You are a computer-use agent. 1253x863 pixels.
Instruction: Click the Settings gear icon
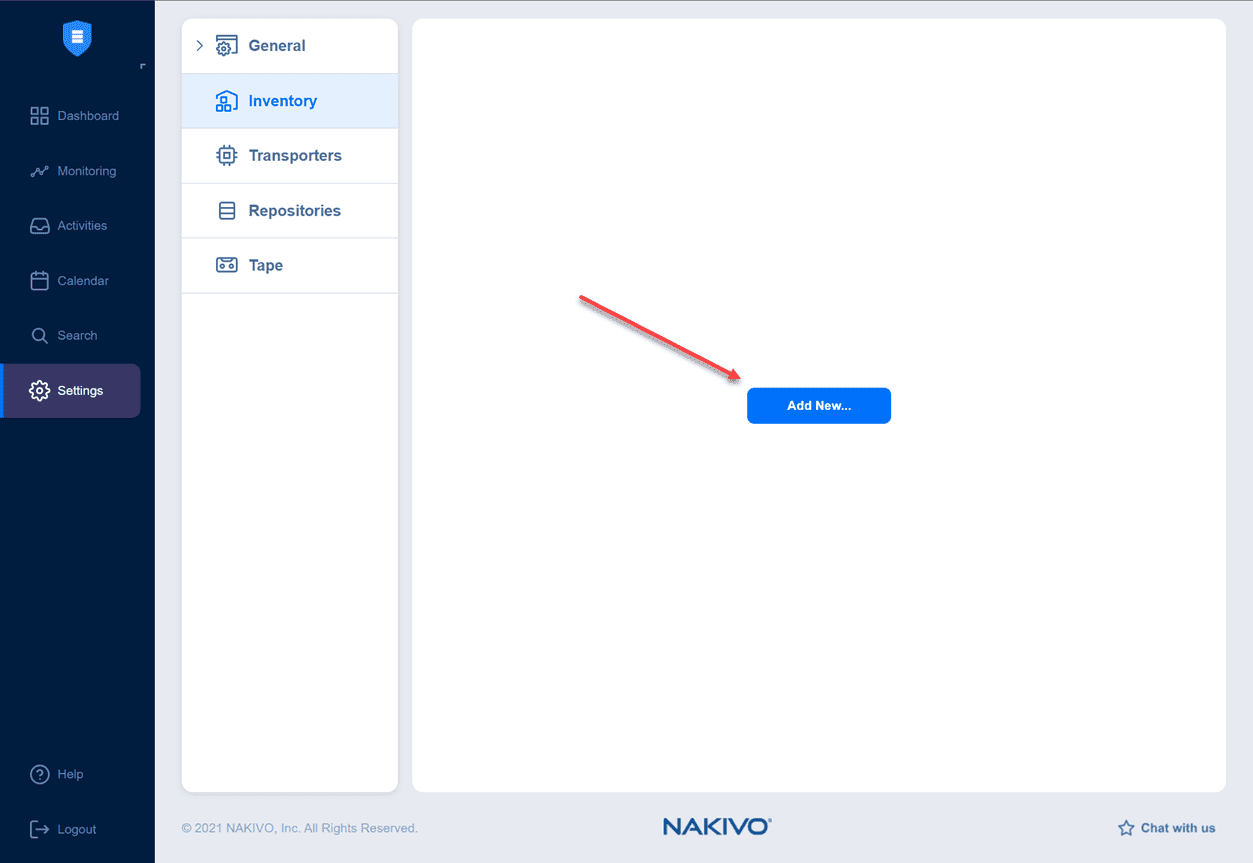39,391
